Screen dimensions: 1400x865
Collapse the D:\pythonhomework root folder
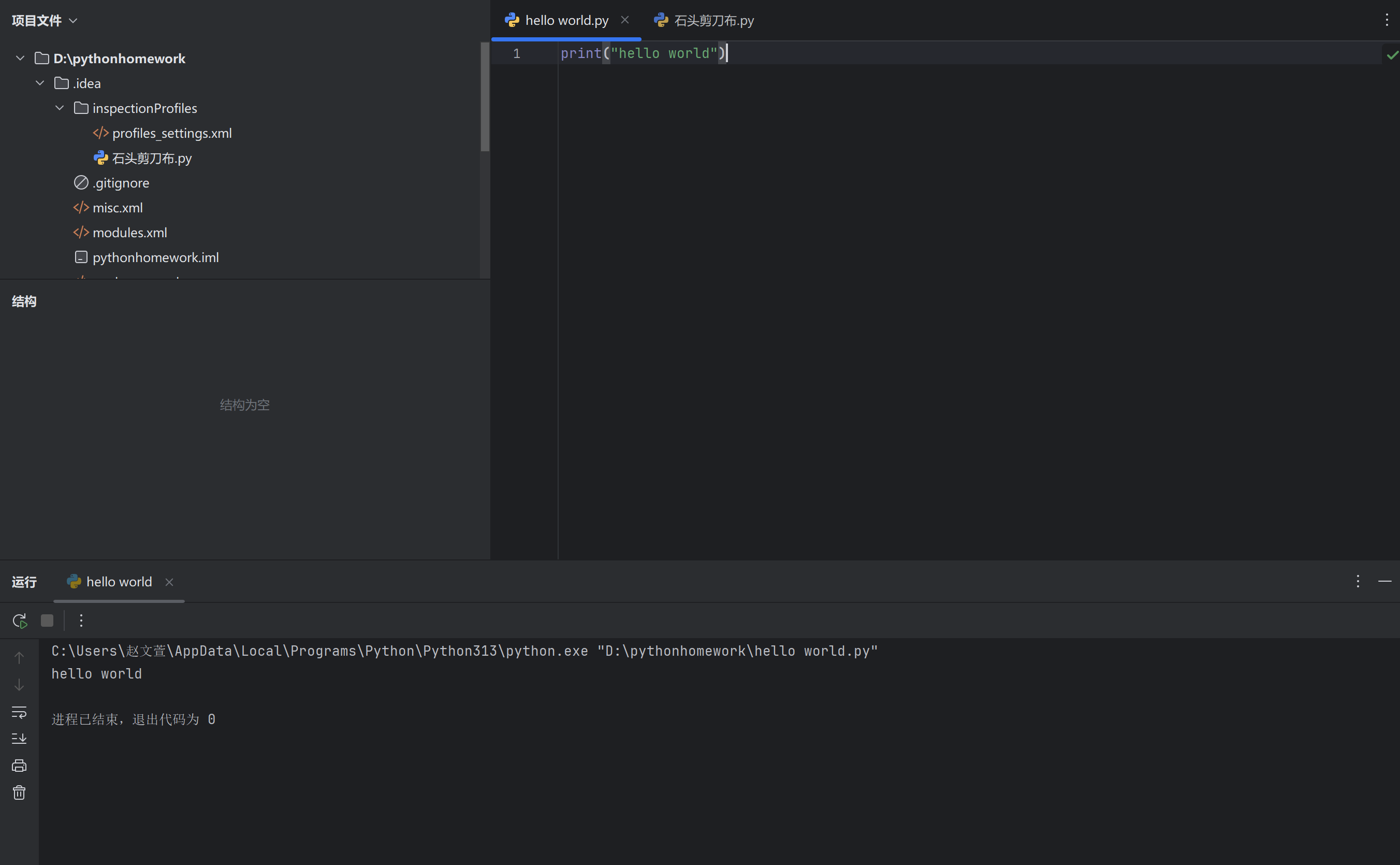(x=21, y=59)
